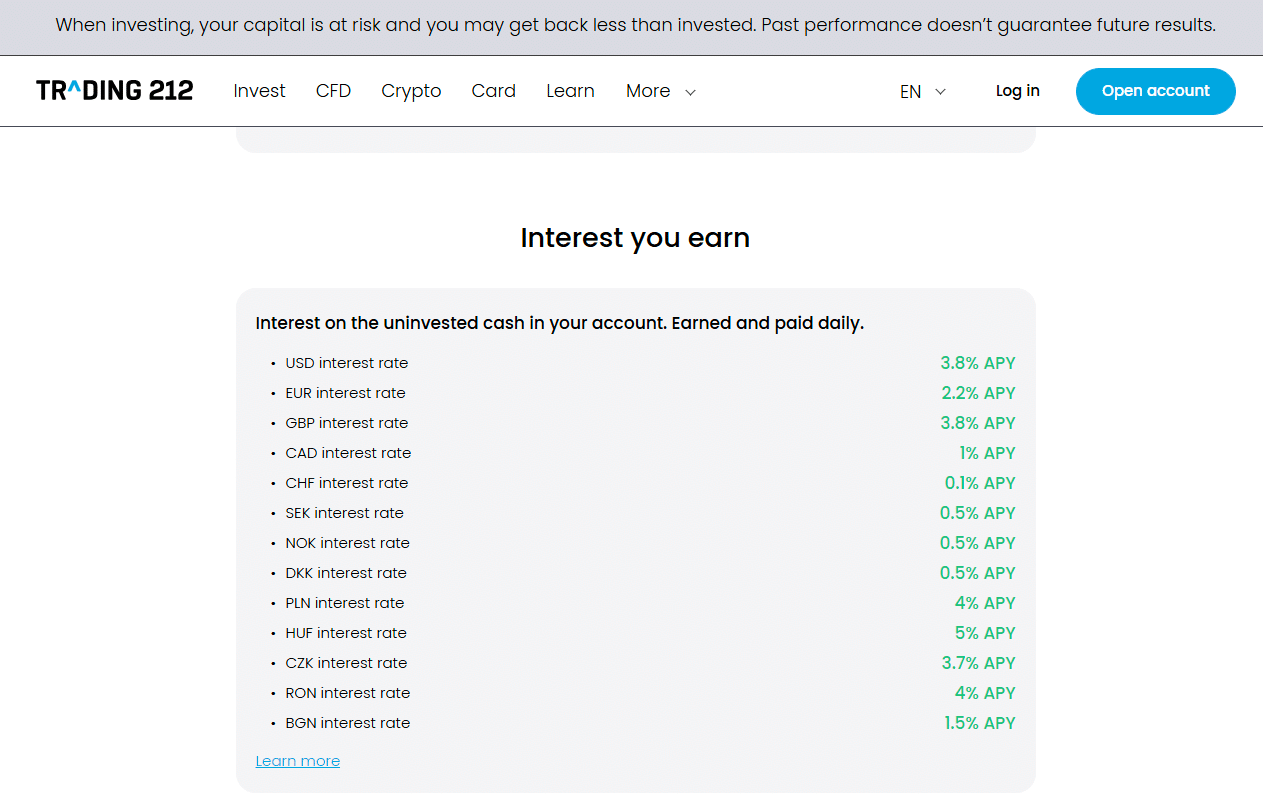Click the chevron next to More
1263x806 pixels.
[x=690, y=92]
